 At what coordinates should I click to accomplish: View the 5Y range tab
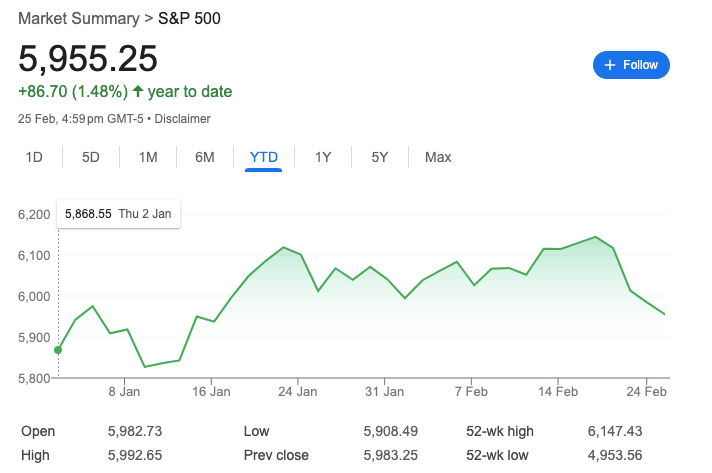pos(380,157)
